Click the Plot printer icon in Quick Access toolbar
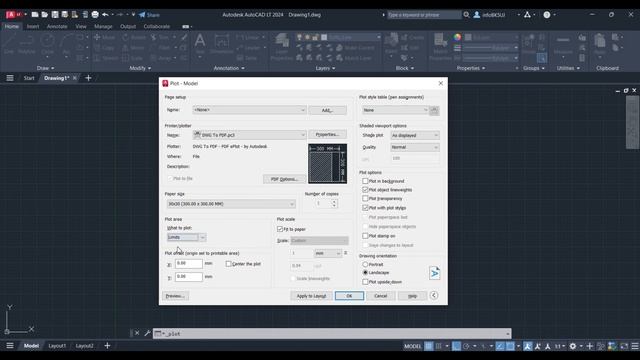Viewport: 640px width, 360px height. click(95, 15)
